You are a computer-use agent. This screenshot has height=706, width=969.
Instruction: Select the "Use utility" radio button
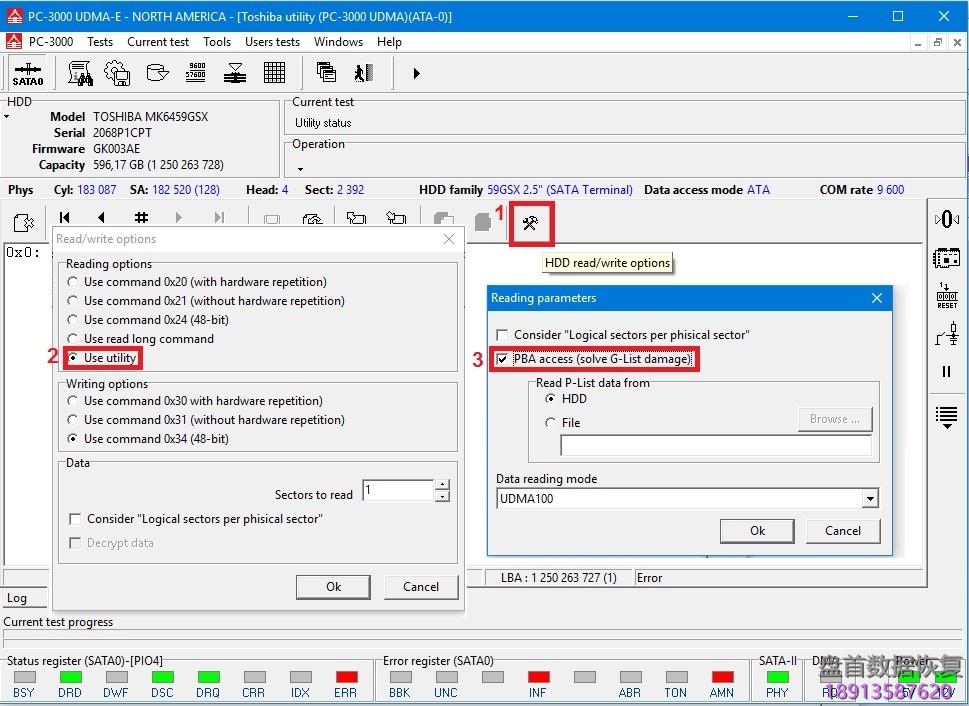pos(73,358)
